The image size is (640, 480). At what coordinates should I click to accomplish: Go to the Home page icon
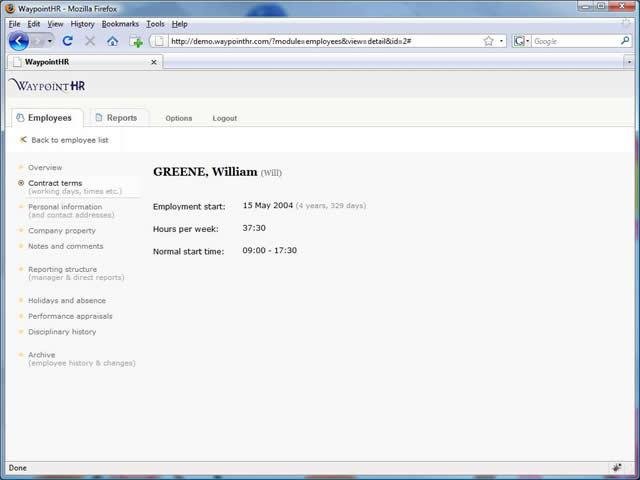click(113, 41)
